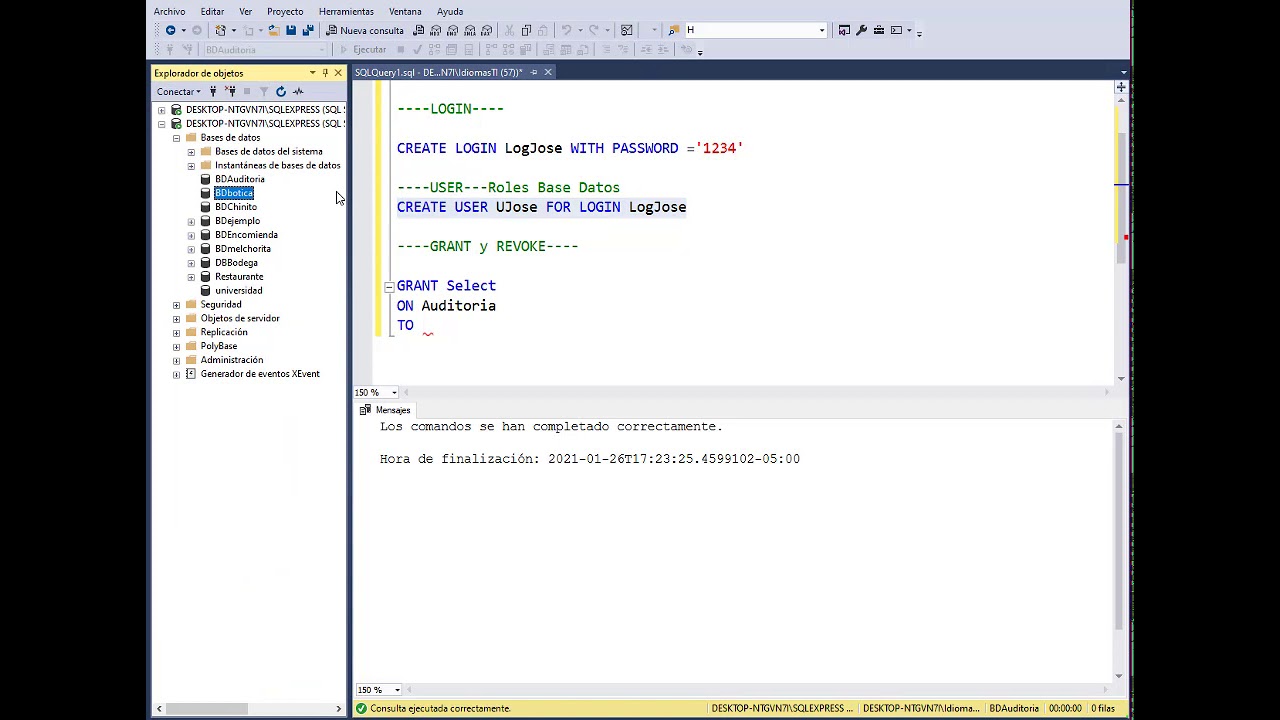Open the Conectar dropdown in Object Explorer
Image resolution: width=1280 pixels, height=720 pixels.
click(x=179, y=91)
